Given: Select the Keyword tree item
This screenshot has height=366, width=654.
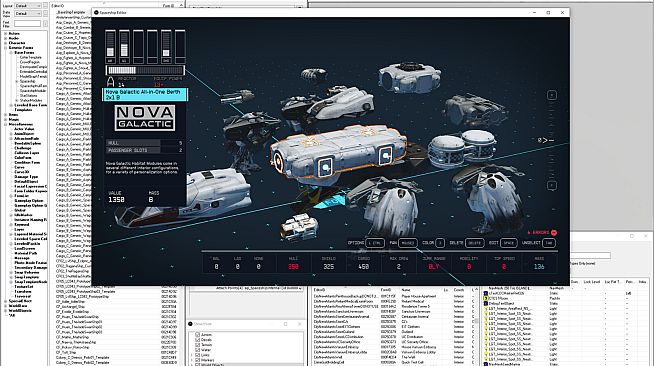Looking at the screenshot, I should click(22, 224).
